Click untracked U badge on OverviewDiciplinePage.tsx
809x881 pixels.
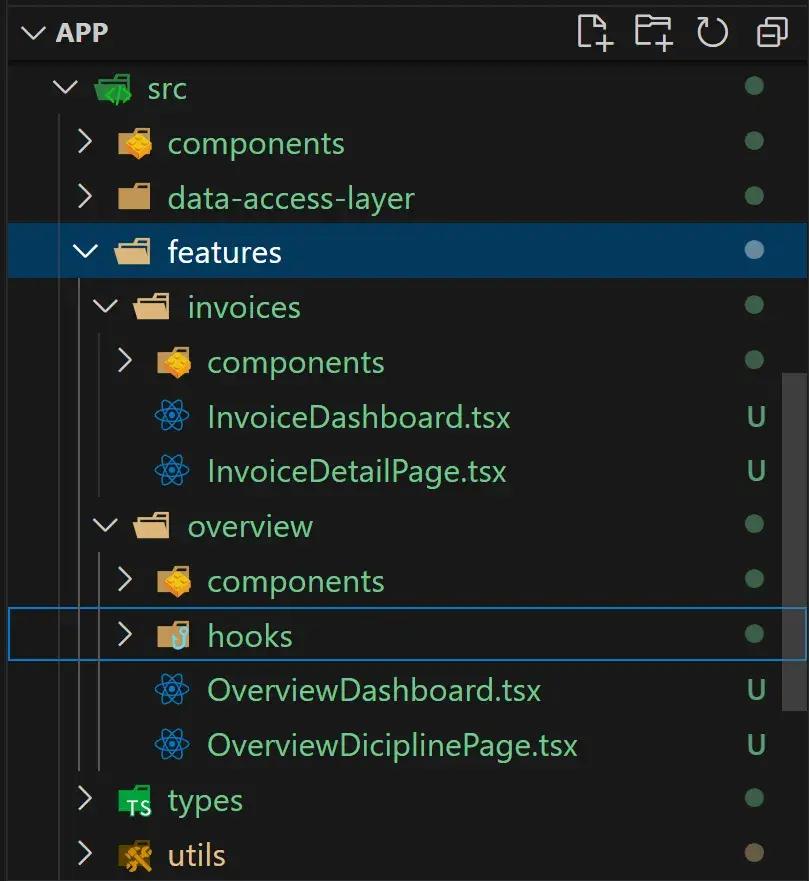756,744
